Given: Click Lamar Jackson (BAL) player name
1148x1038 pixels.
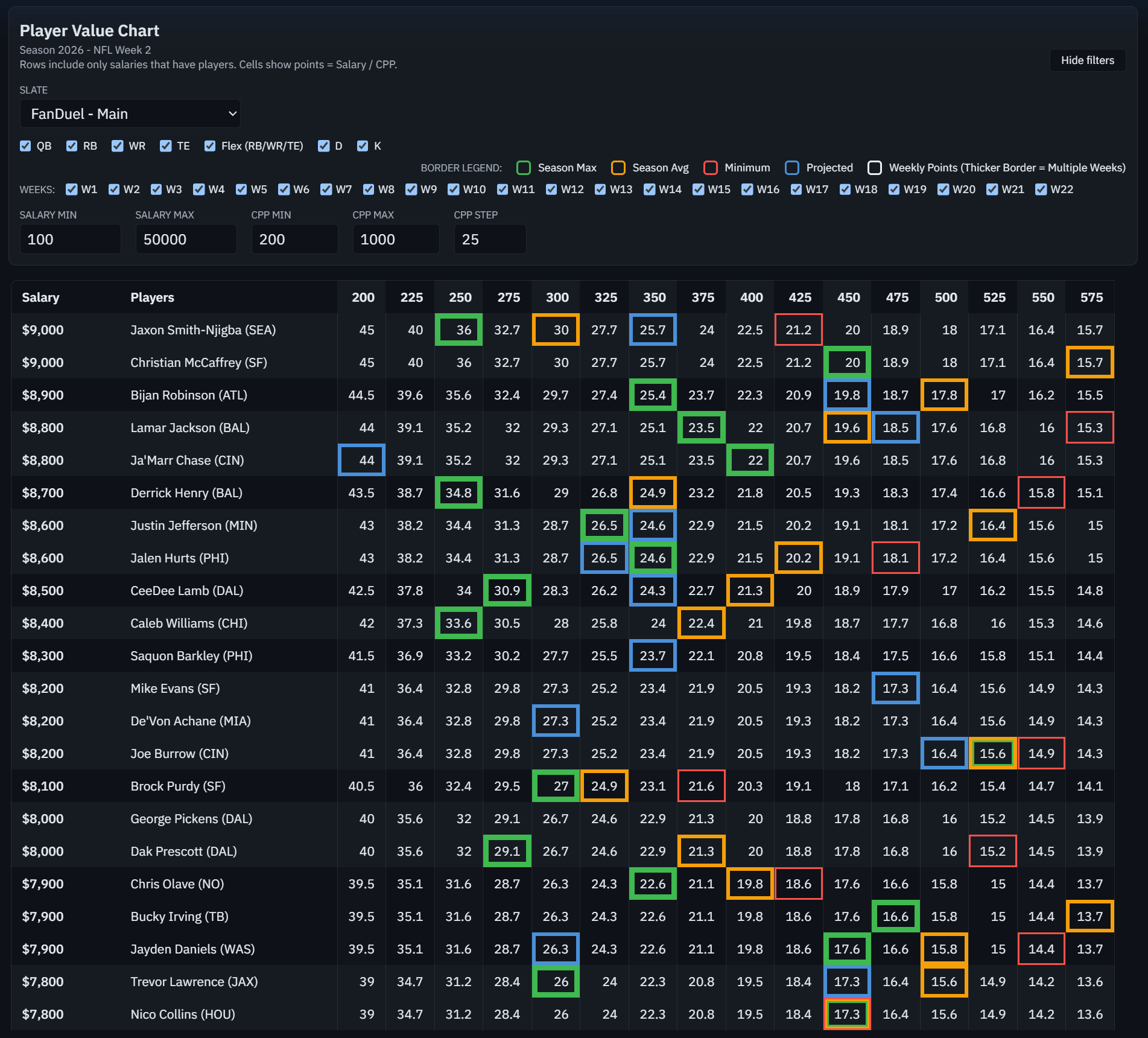Looking at the screenshot, I should (189, 428).
